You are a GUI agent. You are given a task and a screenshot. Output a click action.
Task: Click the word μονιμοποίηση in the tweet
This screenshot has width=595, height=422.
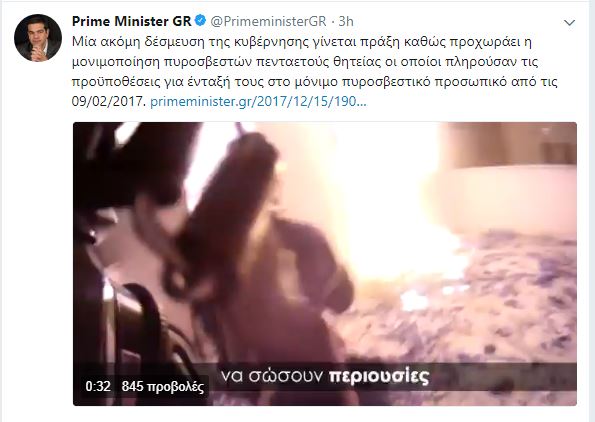pyautogui.click(x=115, y=62)
